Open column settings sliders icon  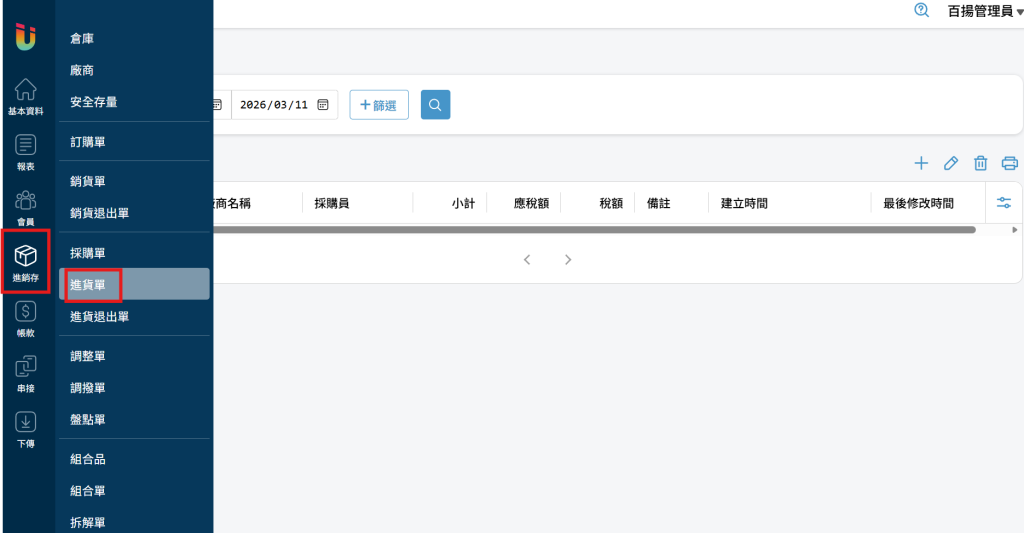[1004, 203]
